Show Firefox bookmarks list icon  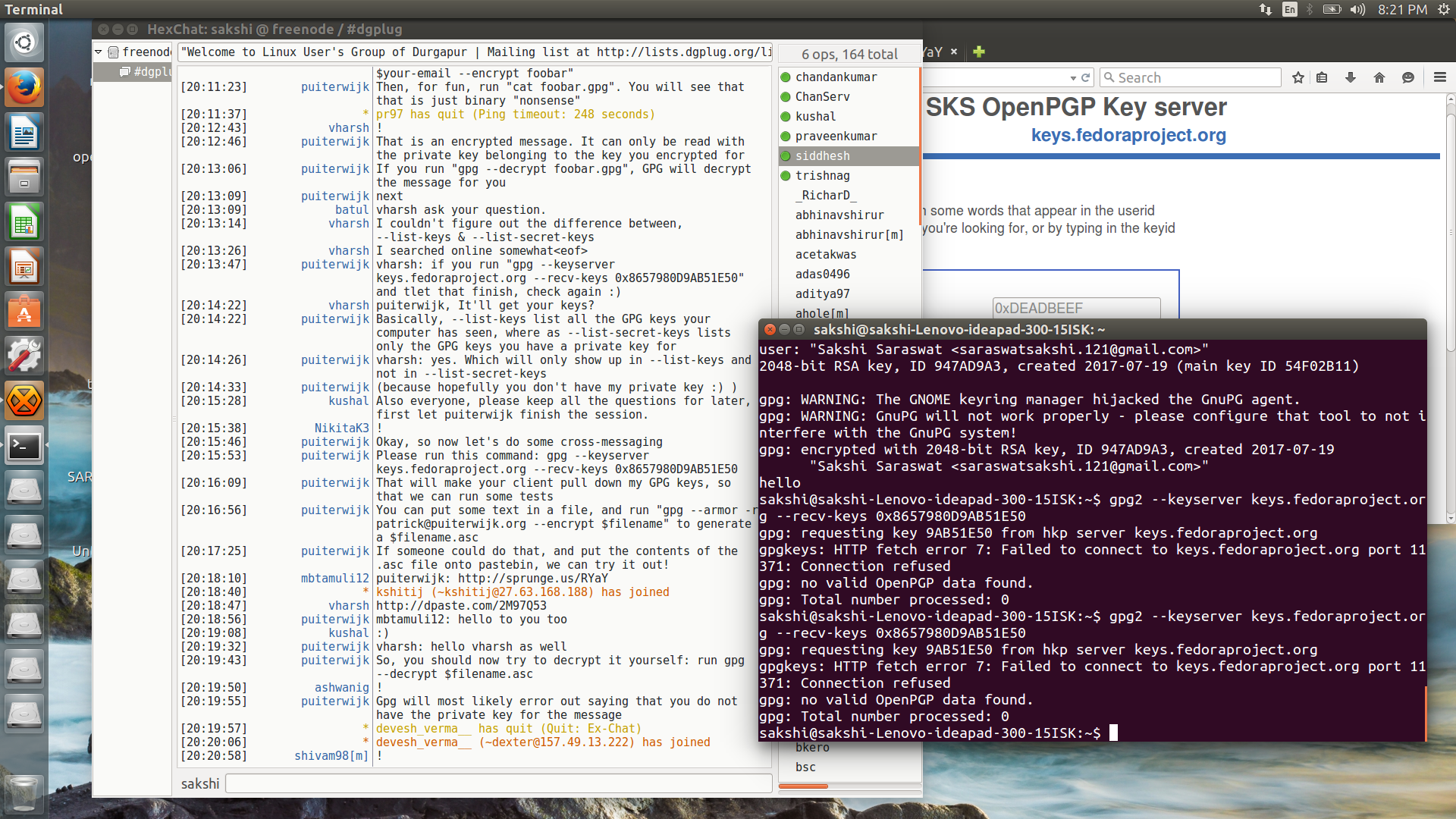point(1323,77)
